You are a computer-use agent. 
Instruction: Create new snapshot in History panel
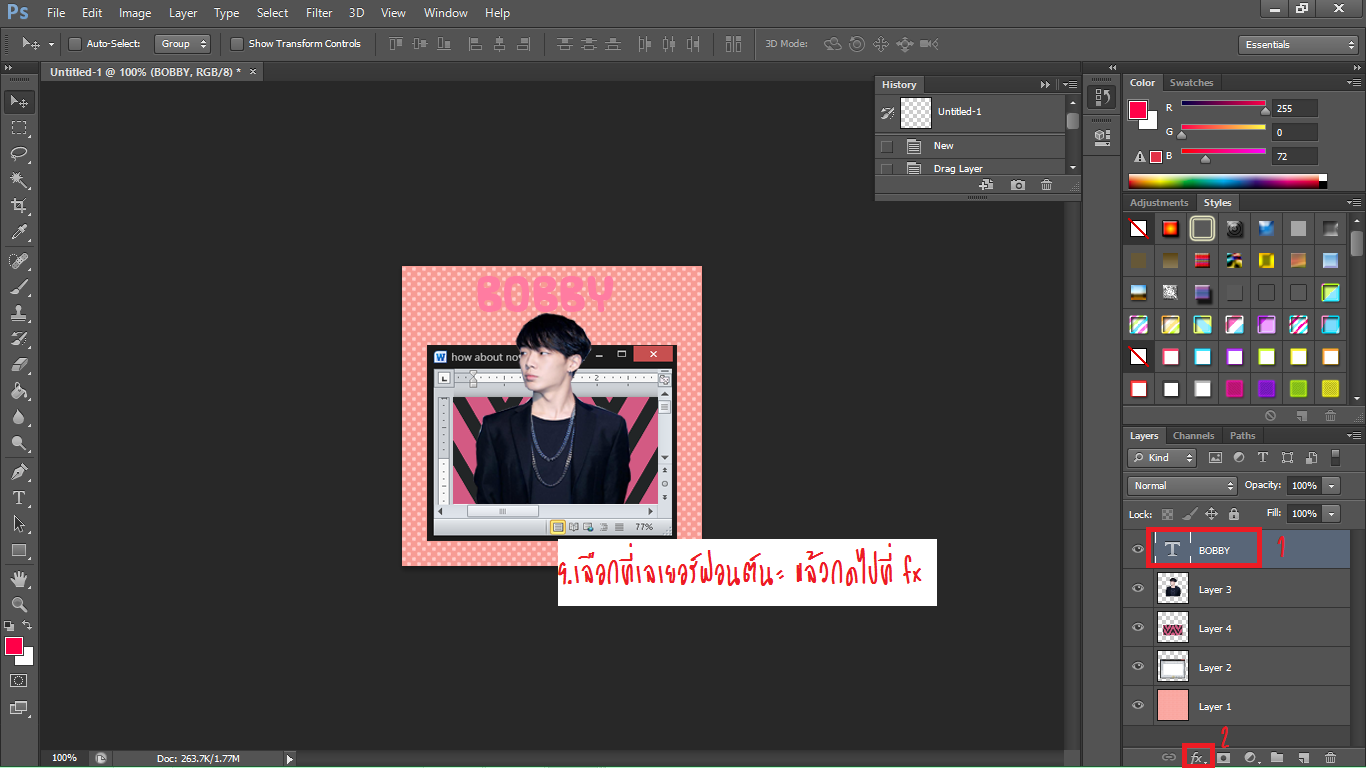pos(1018,185)
